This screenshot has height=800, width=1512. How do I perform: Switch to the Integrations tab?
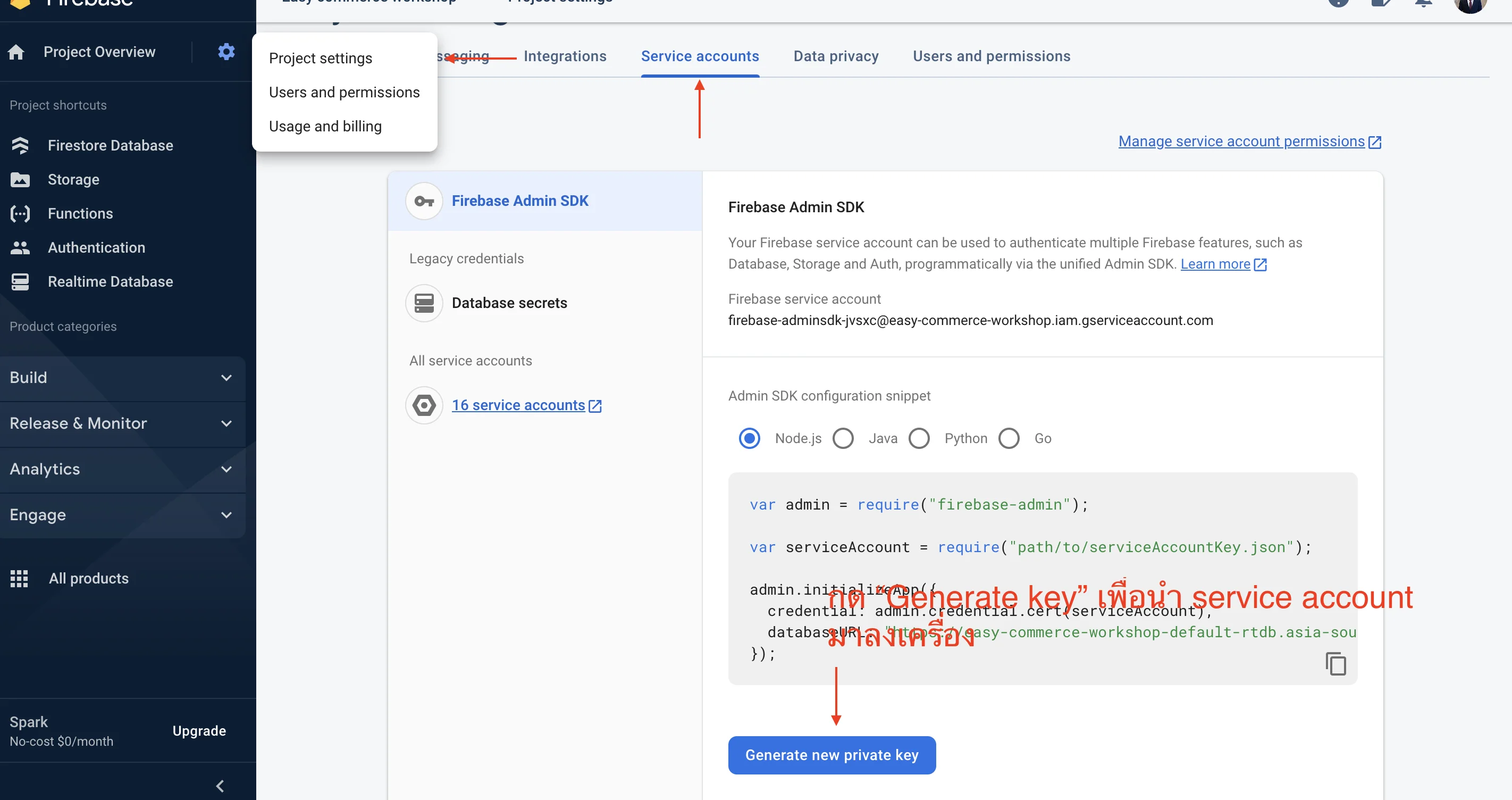[565, 56]
